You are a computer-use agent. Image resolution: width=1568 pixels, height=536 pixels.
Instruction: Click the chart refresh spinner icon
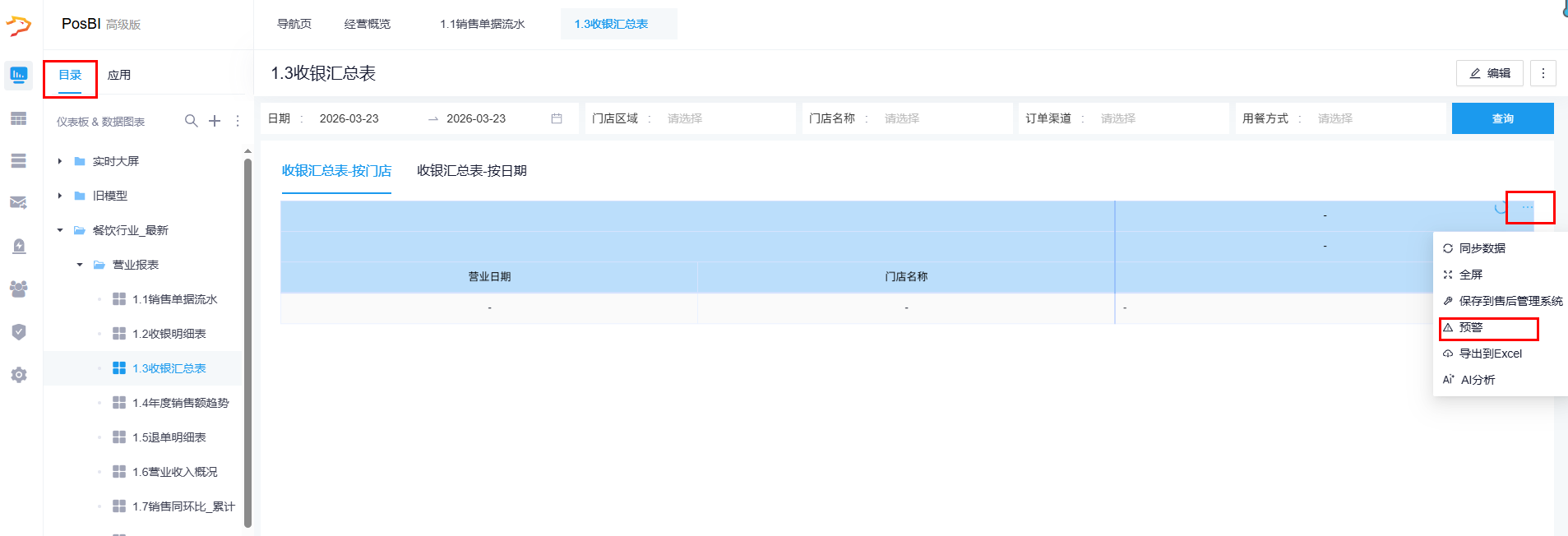[x=1501, y=207]
